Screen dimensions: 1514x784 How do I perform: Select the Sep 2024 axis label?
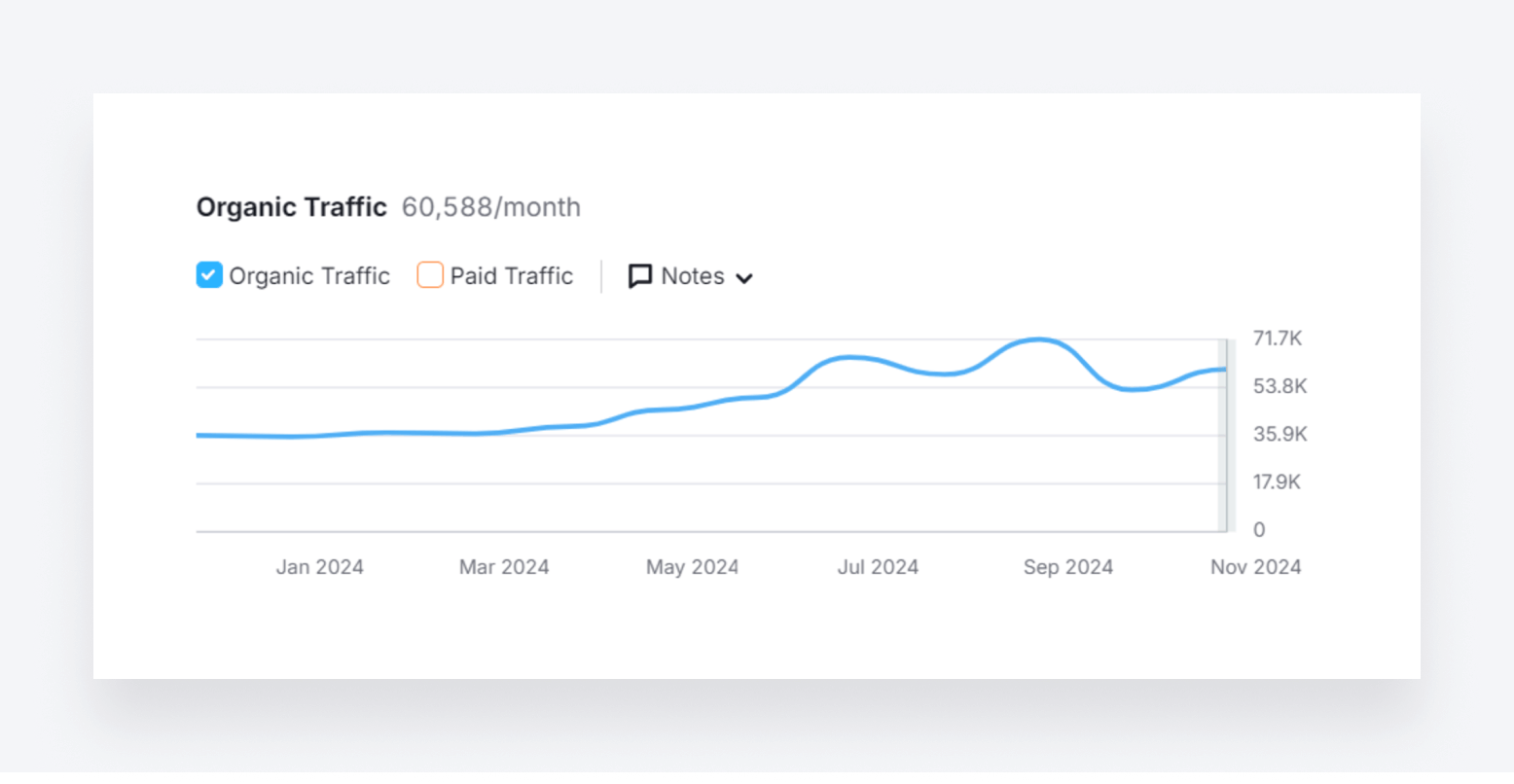point(1067,567)
